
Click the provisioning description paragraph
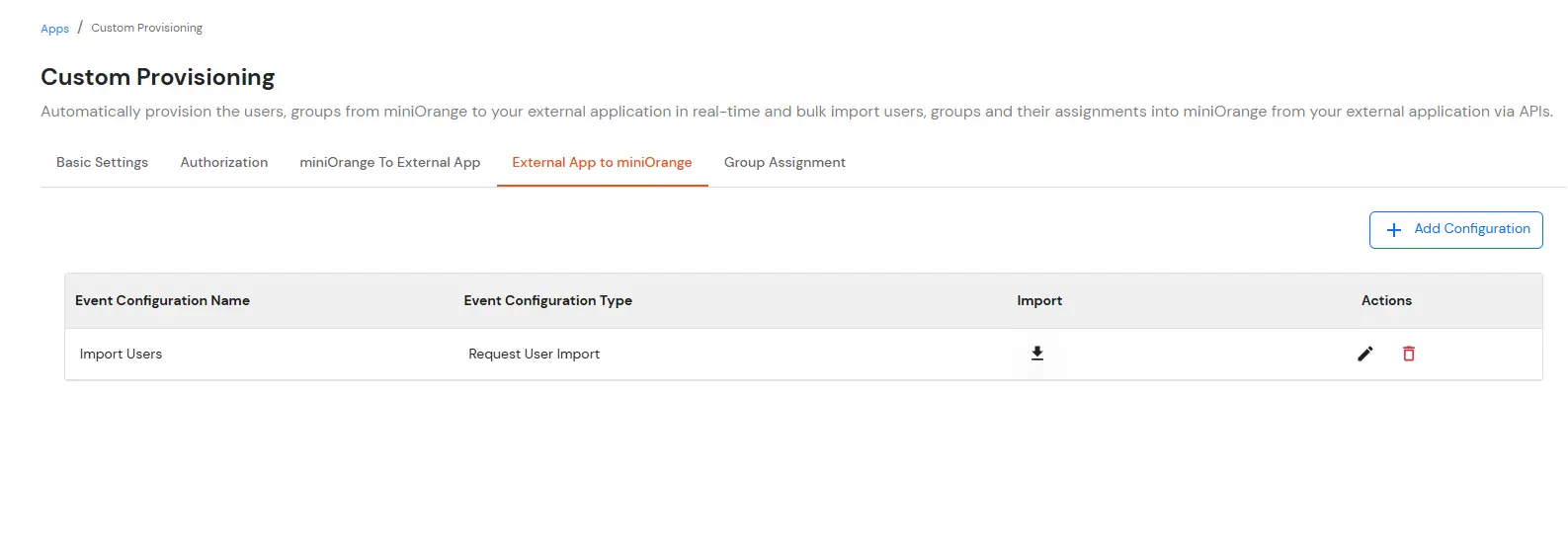pos(796,112)
